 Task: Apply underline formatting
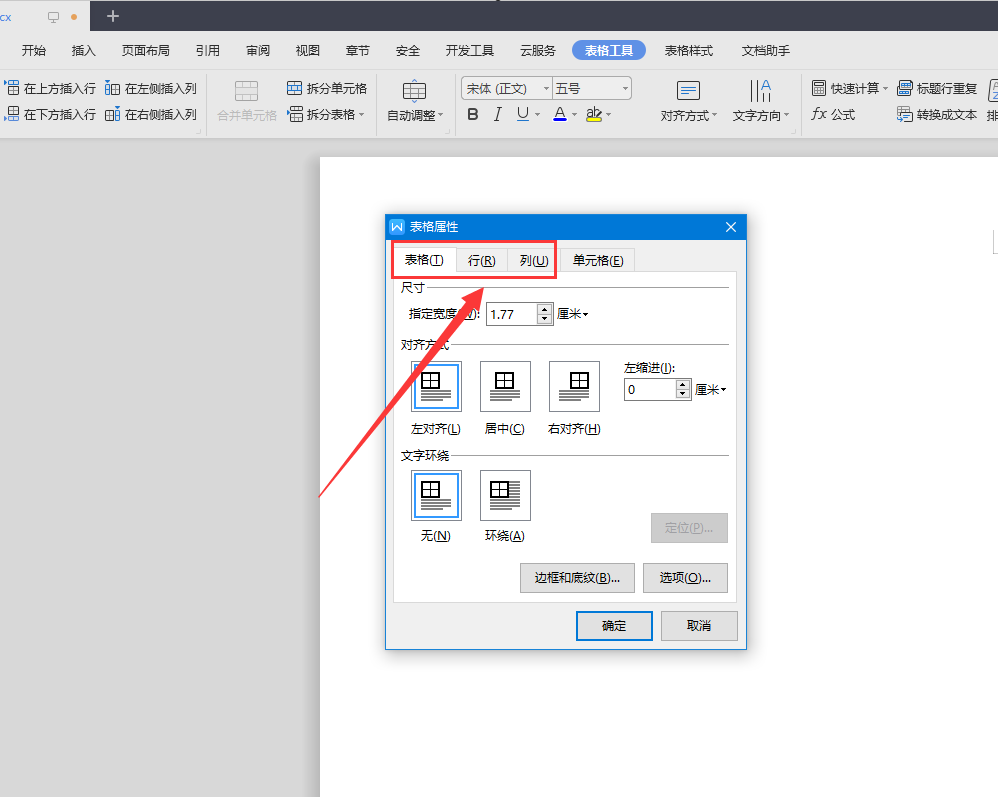(523, 114)
